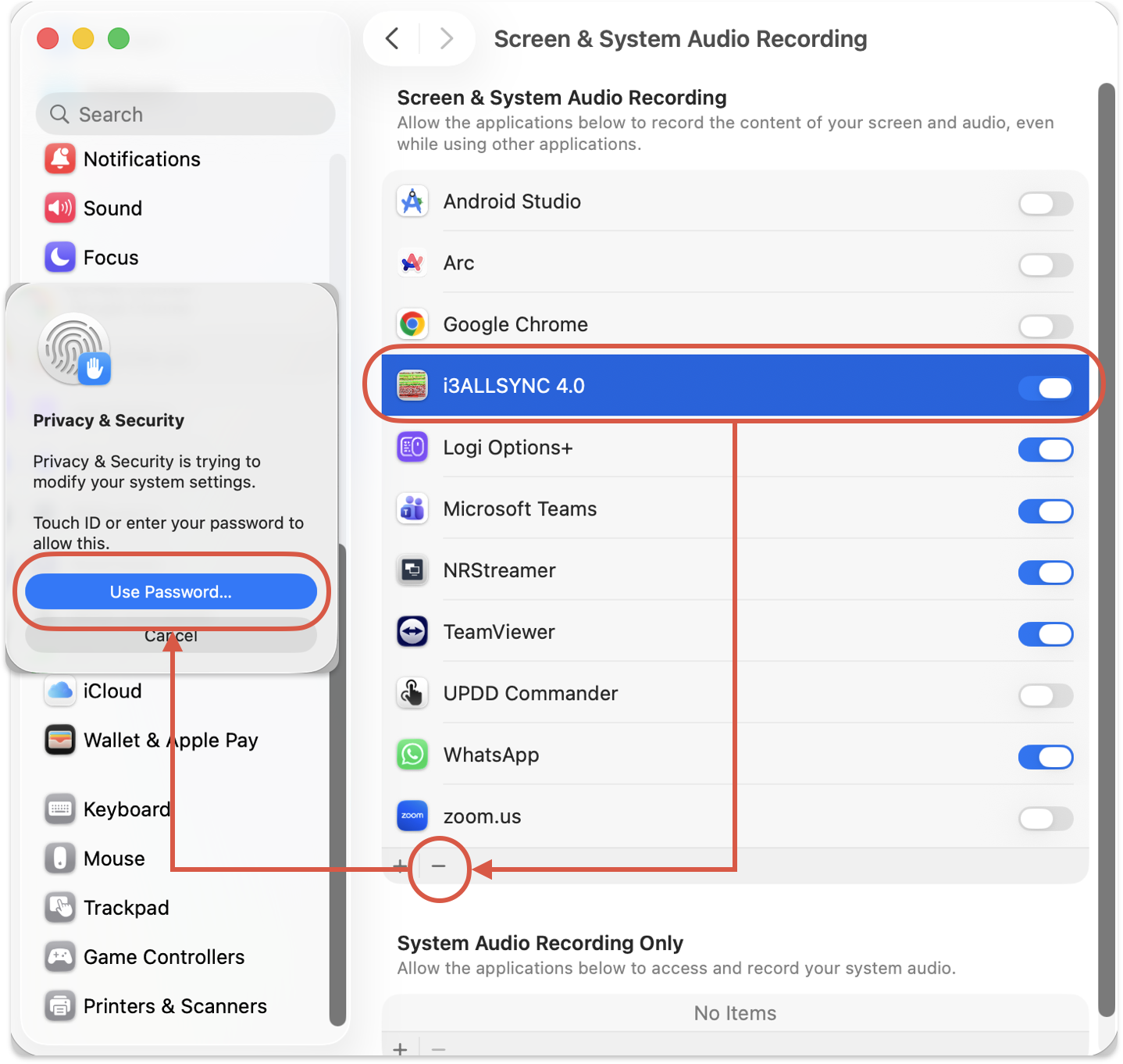Select the Google Chrome row label
Screen dimensions: 1123x1064
point(515,324)
